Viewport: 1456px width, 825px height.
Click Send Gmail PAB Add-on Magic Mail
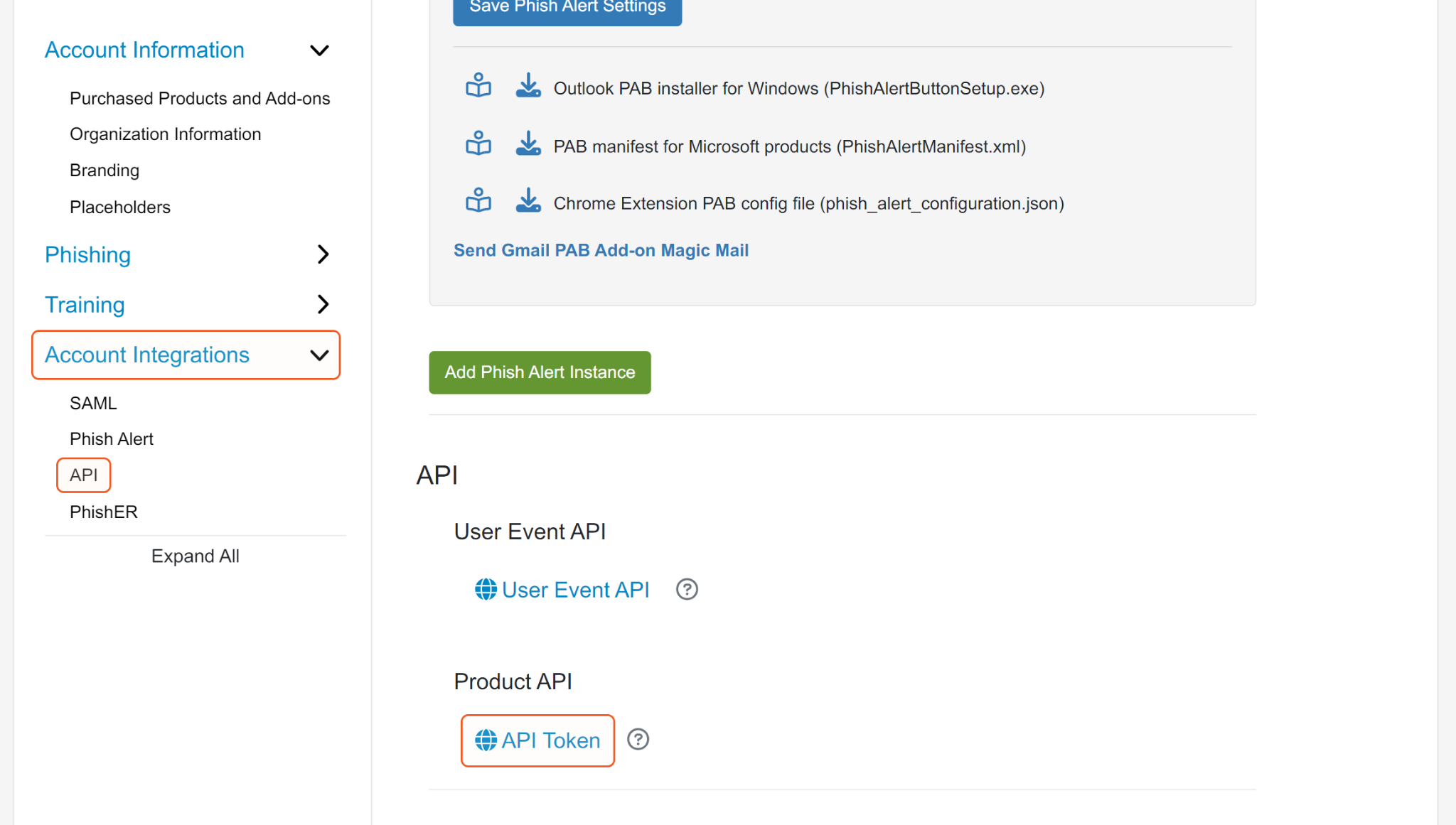coord(601,251)
